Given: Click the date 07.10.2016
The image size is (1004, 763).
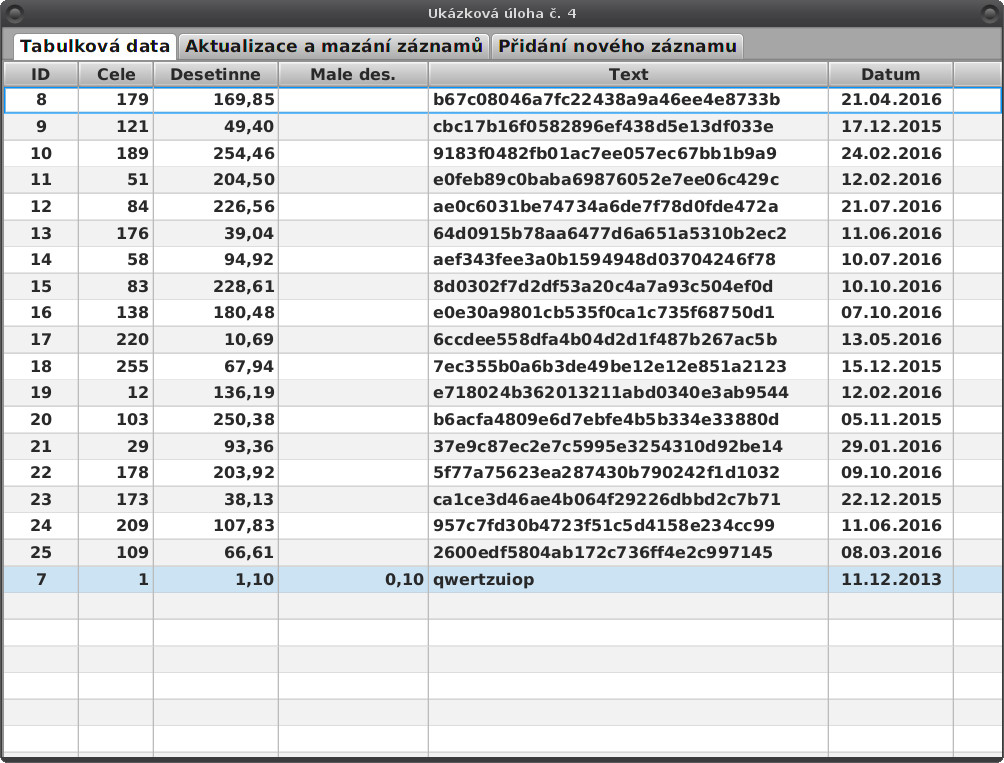Looking at the screenshot, I should (891, 313).
